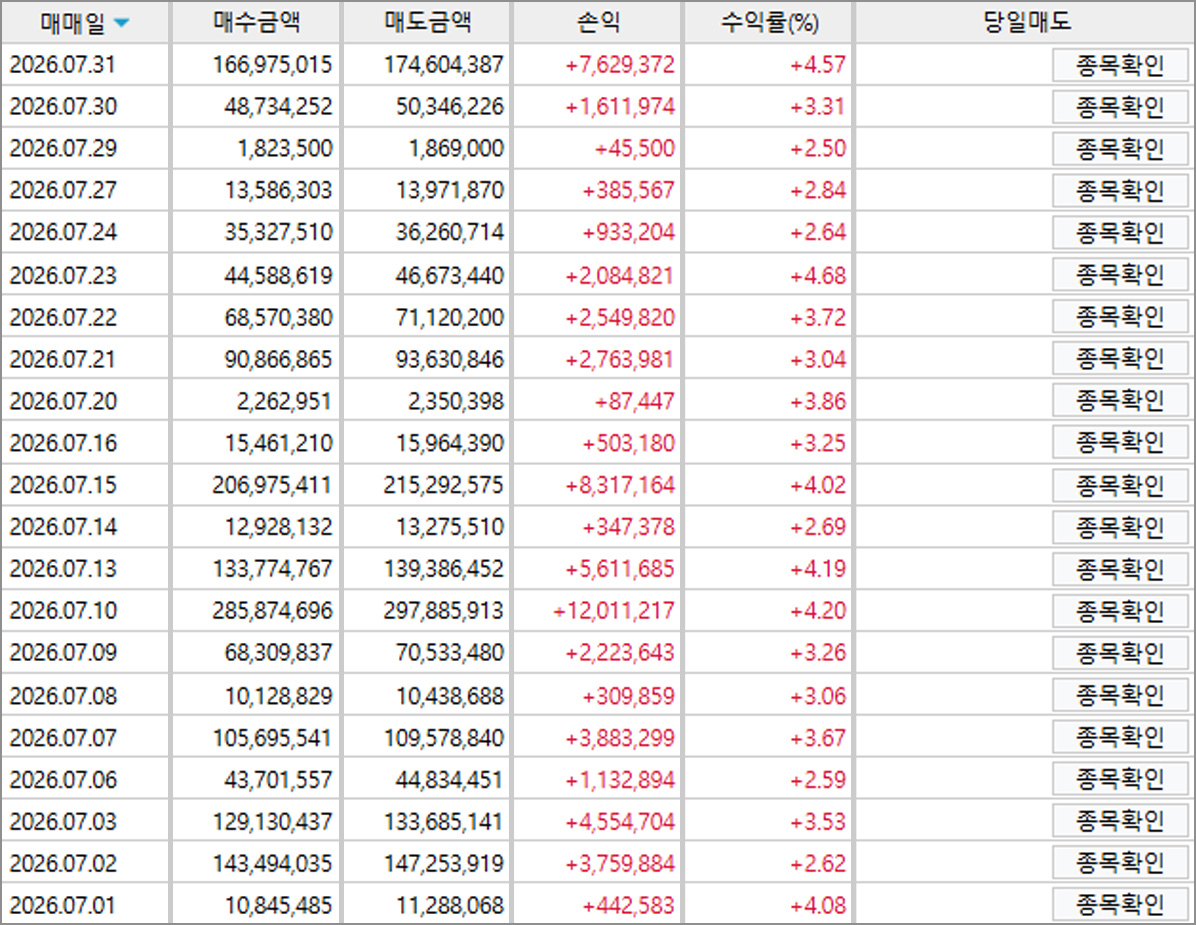1196x925 pixels.
Task: Click the sell amount 109,578,840
Action: pos(443,738)
